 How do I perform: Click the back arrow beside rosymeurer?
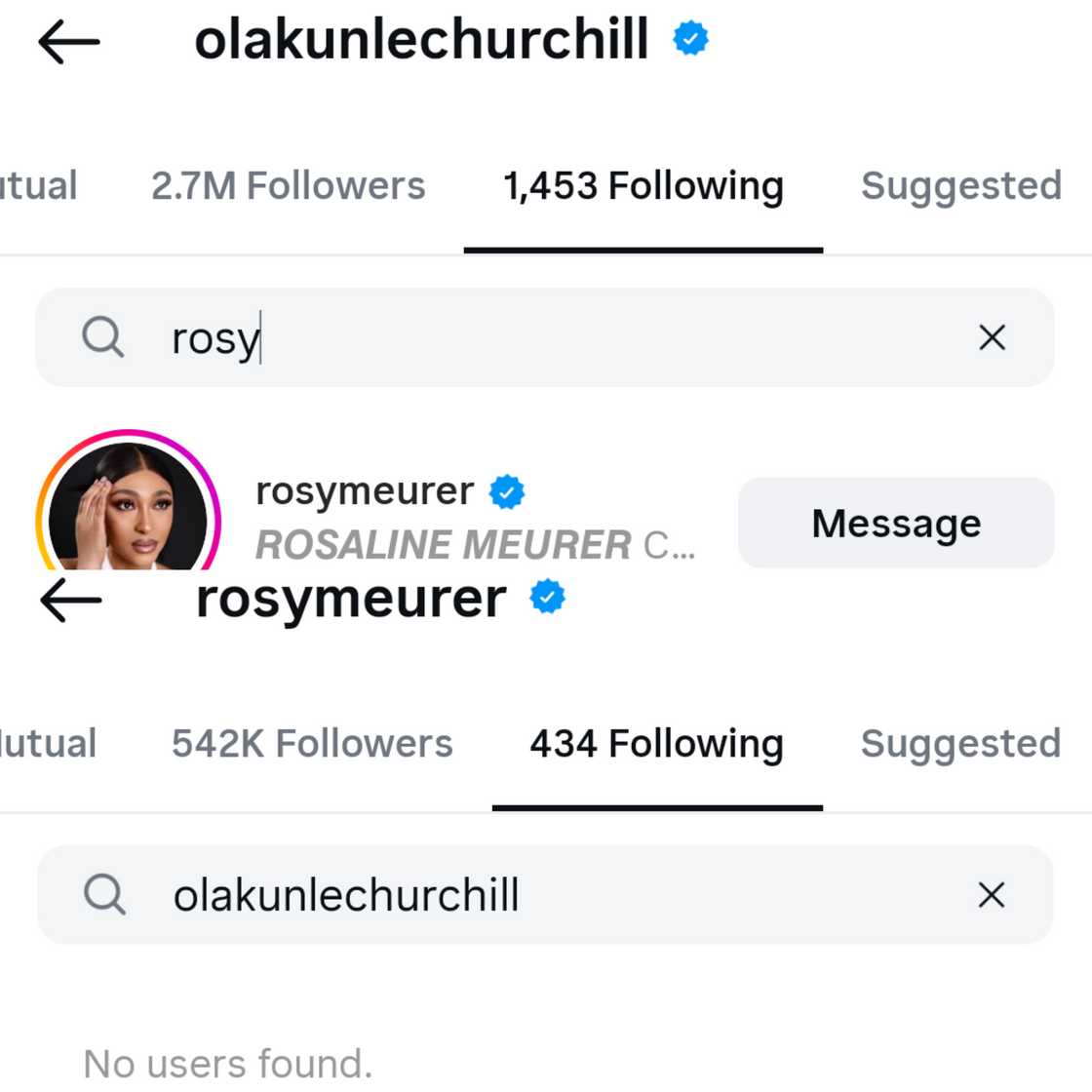68,599
